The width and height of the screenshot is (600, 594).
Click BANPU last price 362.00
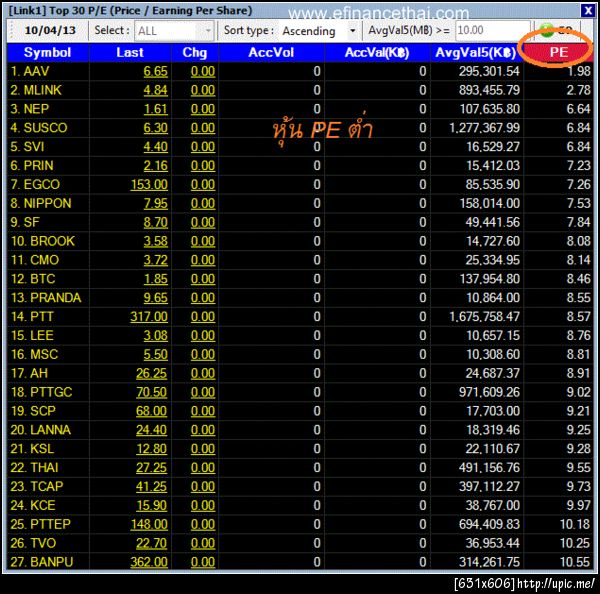pos(149,562)
